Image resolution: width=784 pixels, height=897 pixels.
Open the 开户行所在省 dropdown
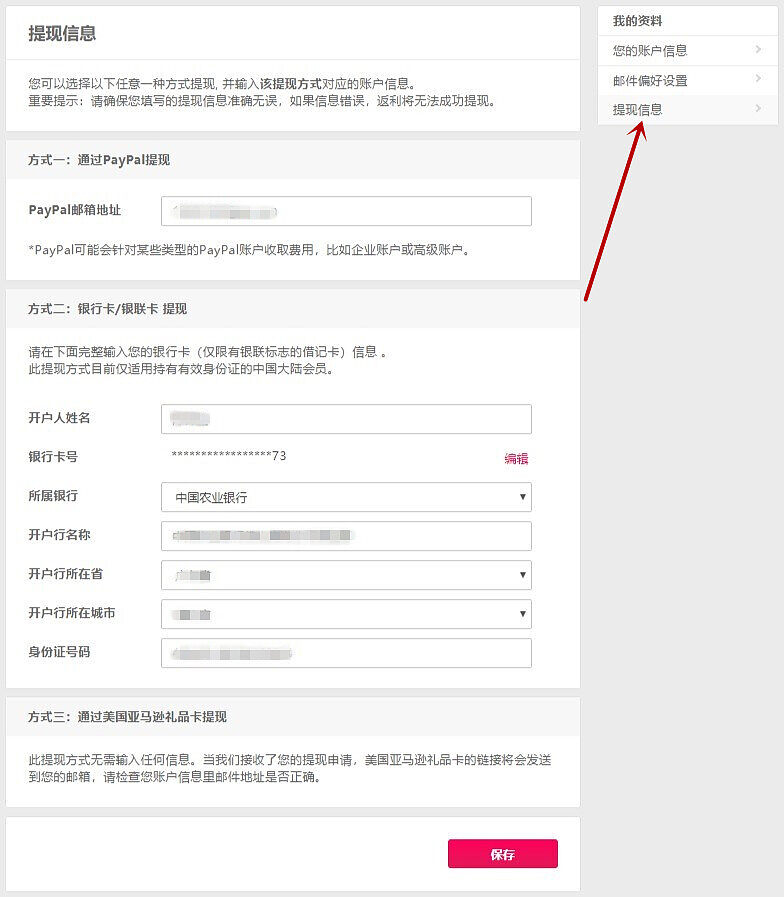click(x=346, y=575)
